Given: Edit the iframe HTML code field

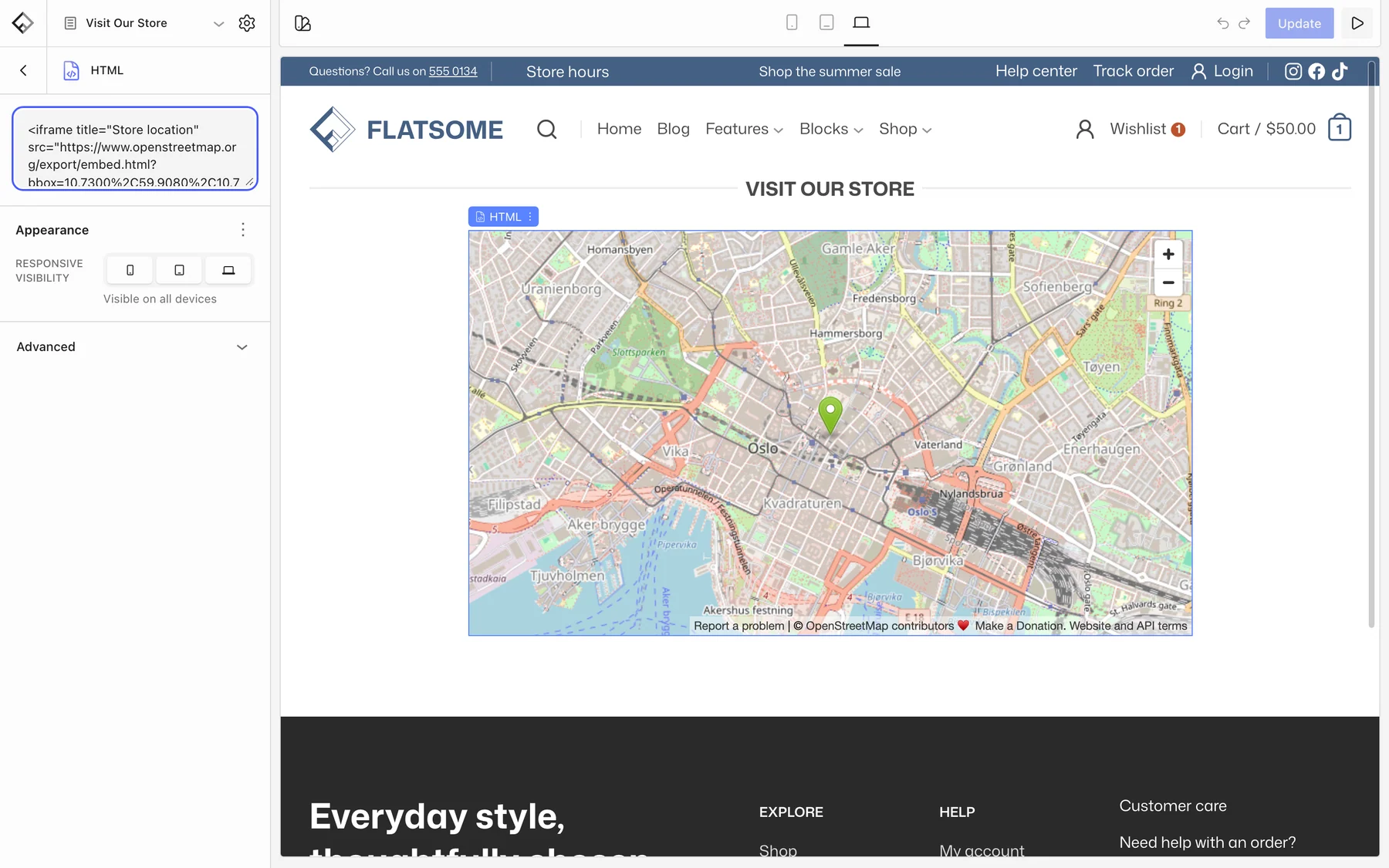Looking at the screenshot, I should (x=135, y=148).
